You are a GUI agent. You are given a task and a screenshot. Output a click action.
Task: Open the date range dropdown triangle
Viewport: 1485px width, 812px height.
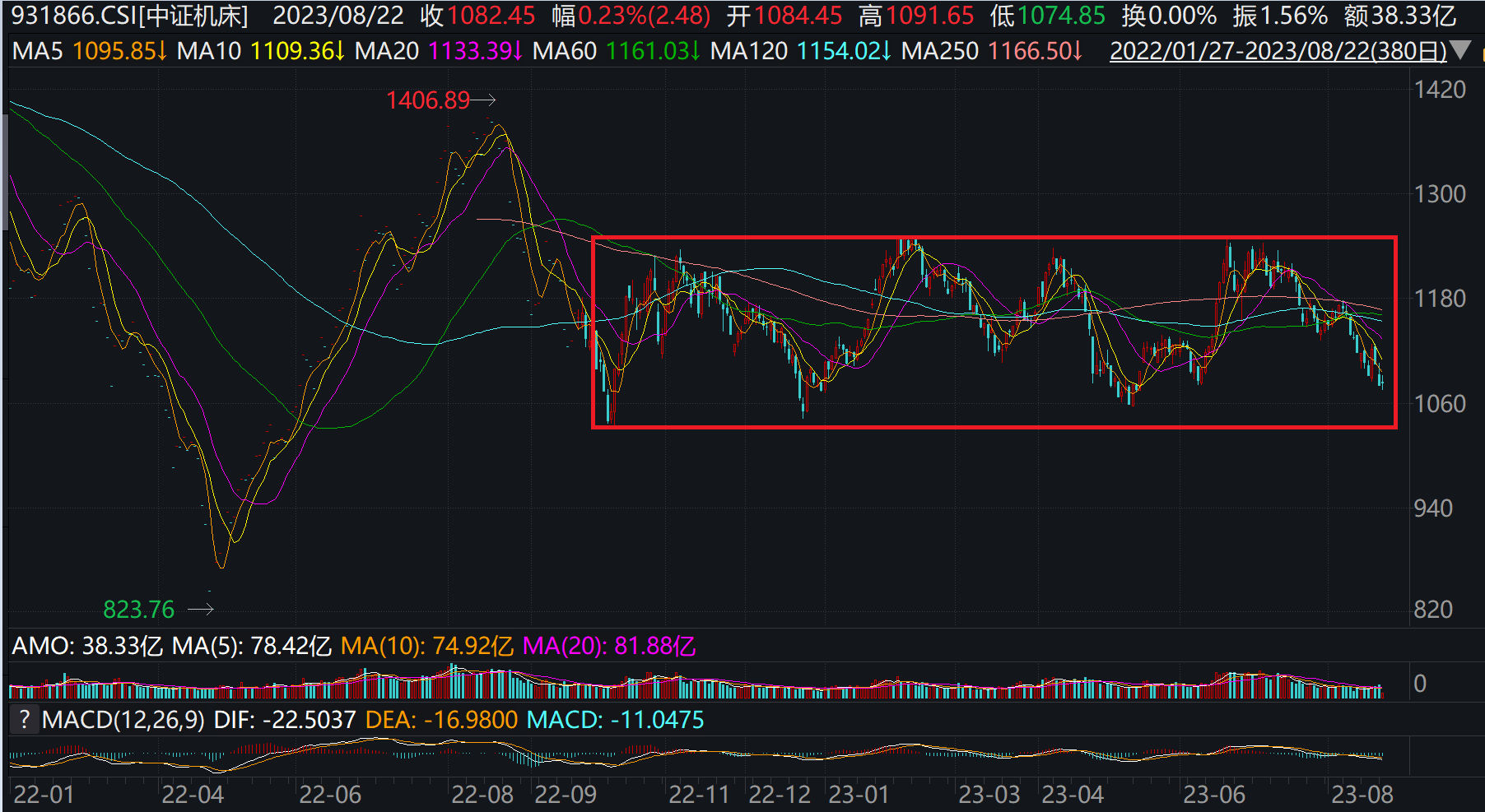(x=1460, y=51)
